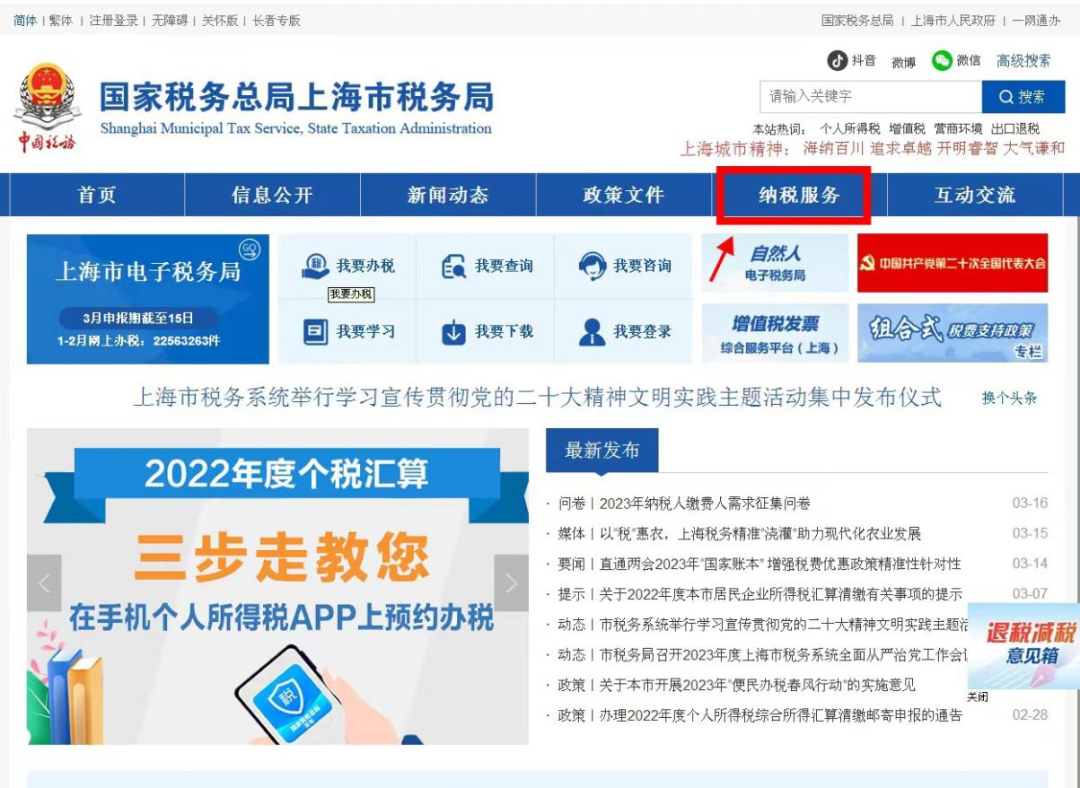1080x788 pixels.
Task: Click the 我要登录 user icon
Action: tap(592, 332)
